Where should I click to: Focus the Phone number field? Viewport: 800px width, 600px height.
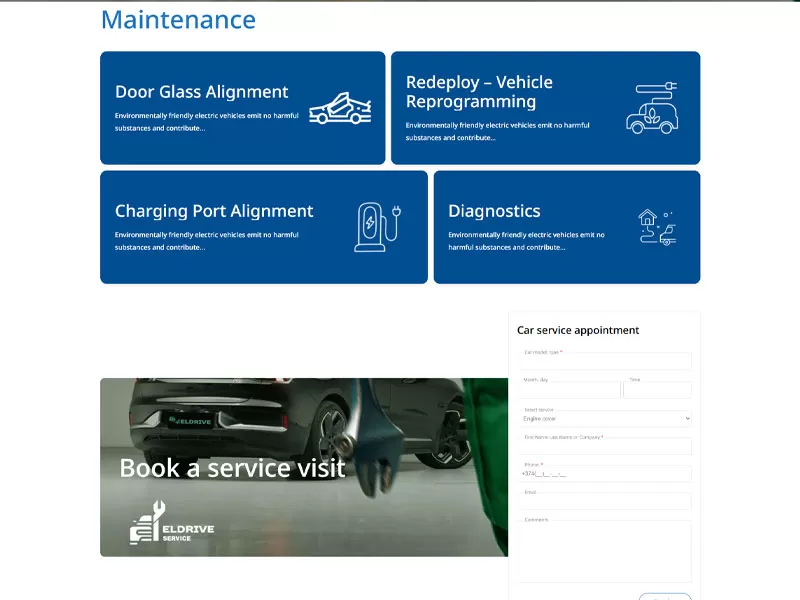pyautogui.click(x=605, y=474)
